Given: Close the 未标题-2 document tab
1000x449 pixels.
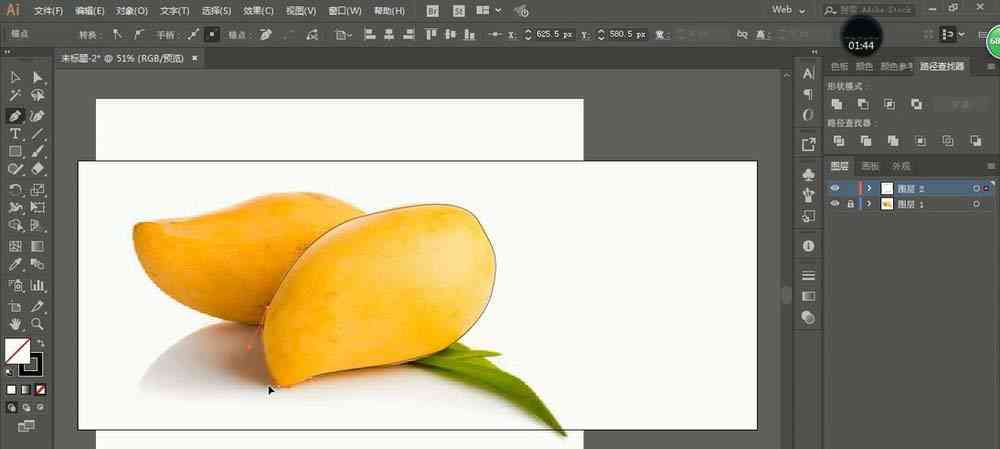Looking at the screenshot, I should (x=195, y=59).
